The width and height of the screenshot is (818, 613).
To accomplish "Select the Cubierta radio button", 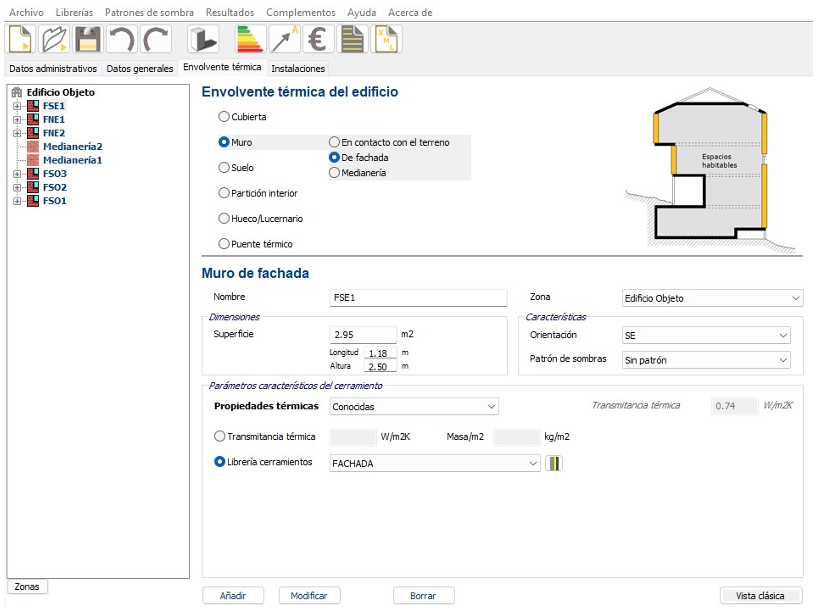I will coord(224,117).
